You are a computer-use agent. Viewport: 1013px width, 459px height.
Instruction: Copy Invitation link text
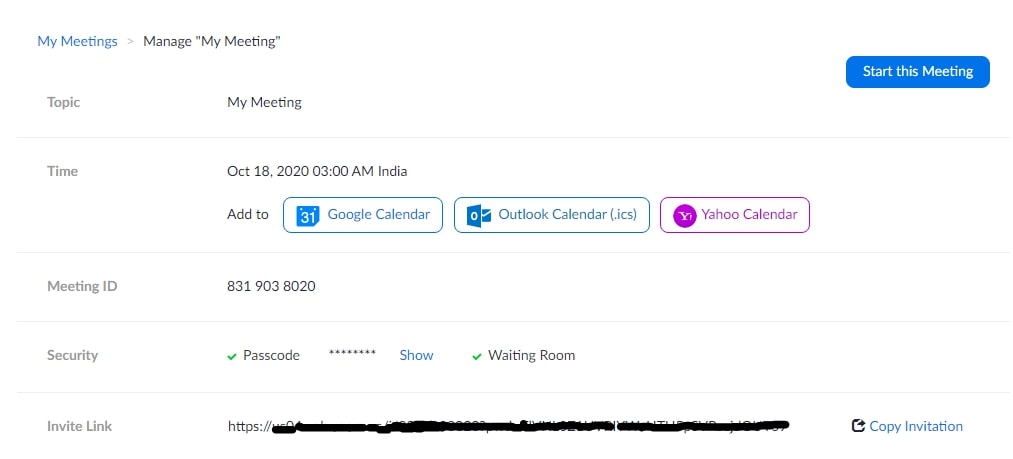coord(916,426)
